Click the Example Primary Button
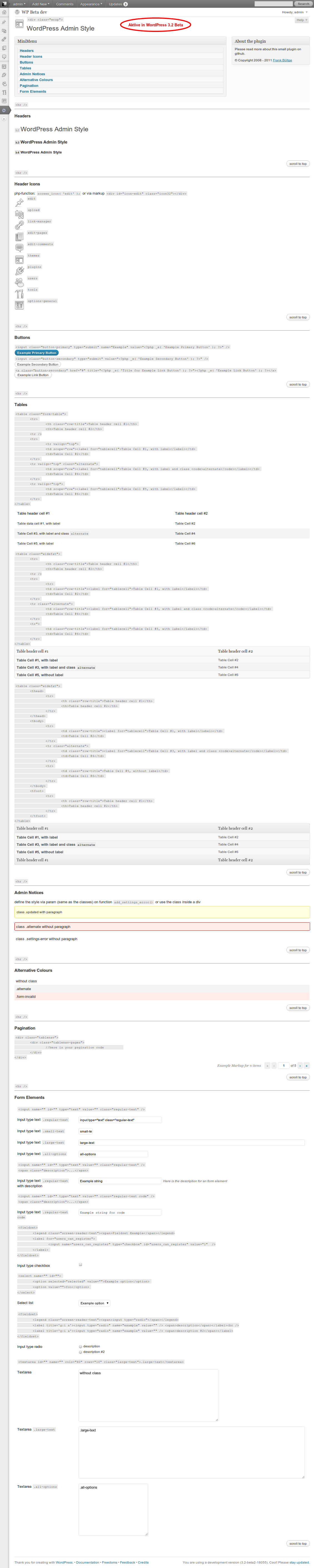The width and height of the screenshot is (314, 1568). [x=37, y=353]
